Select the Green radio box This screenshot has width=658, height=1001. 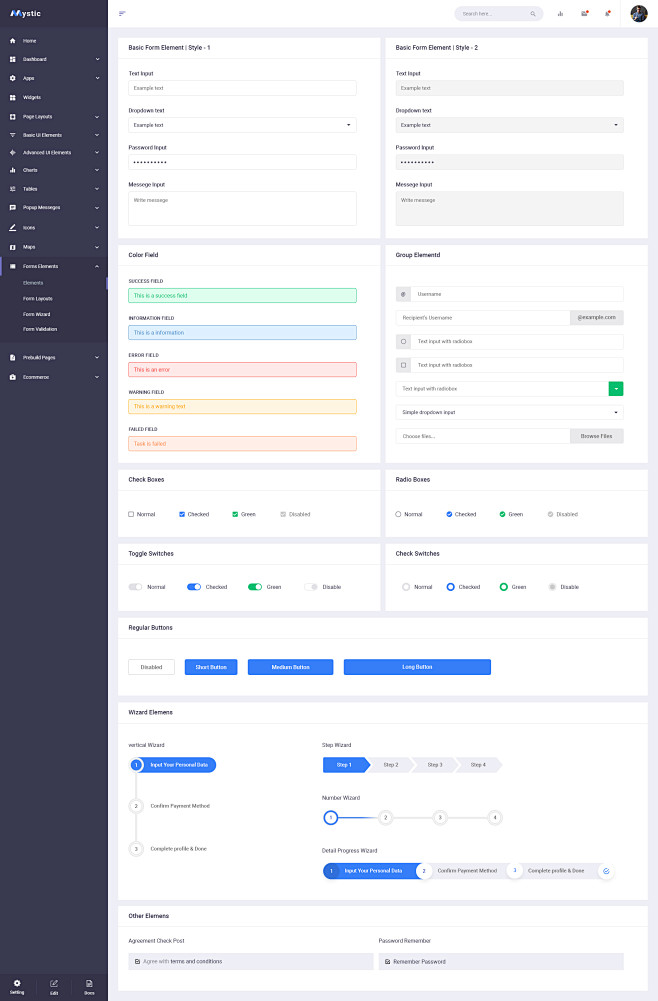(503, 514)
